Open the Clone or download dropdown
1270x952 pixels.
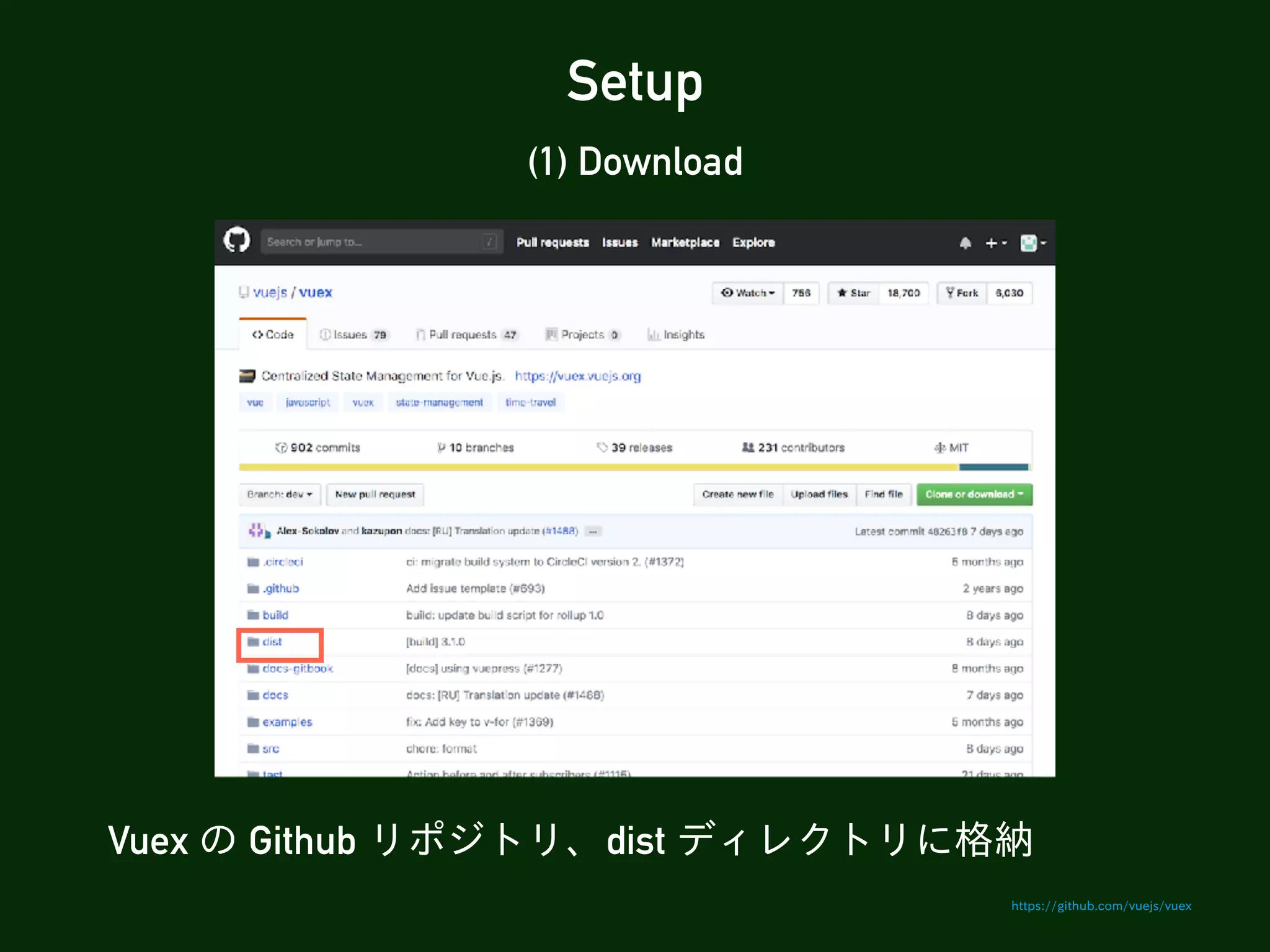[974, 494]
